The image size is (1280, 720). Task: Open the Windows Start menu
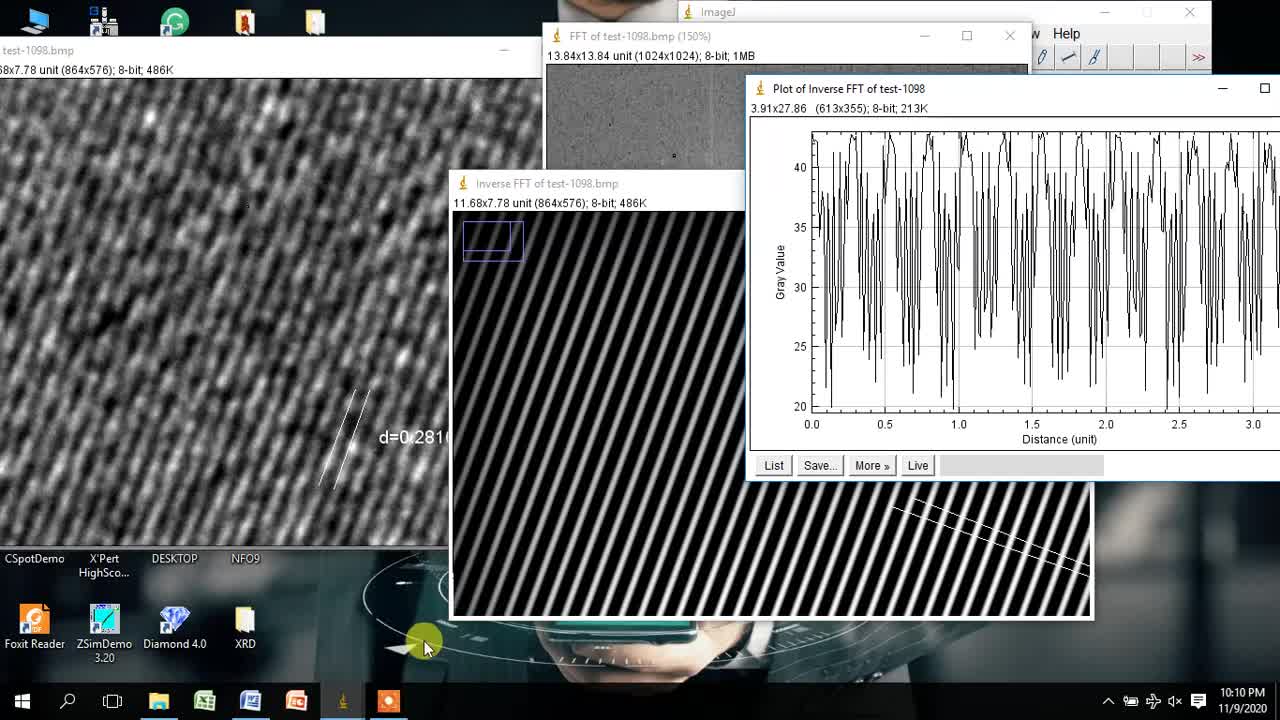click(22, 701)
